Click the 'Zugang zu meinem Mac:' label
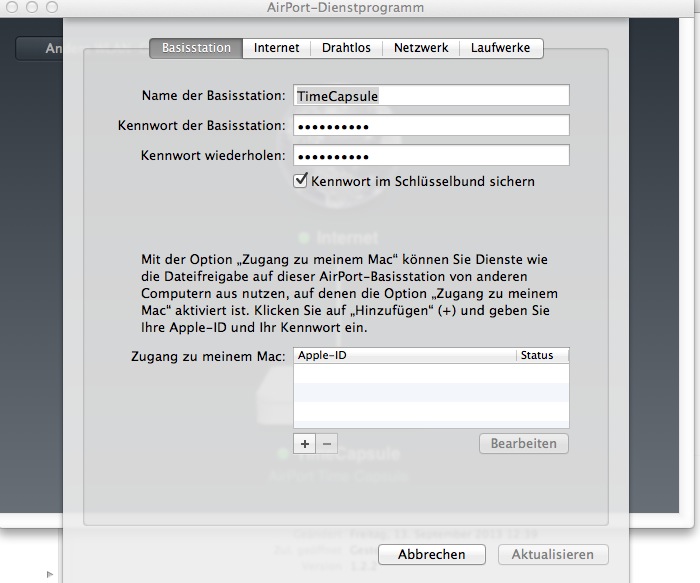This screenshot has height=583, width=700. 208,357
